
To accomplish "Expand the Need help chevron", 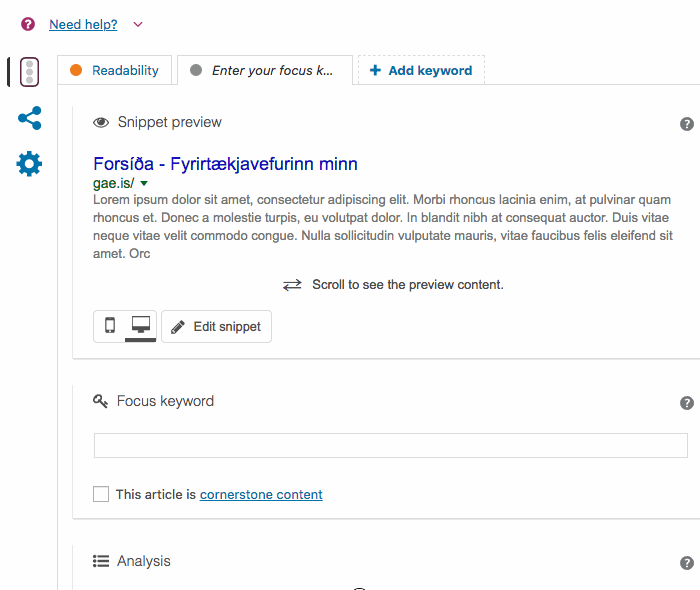I will pos(137,24).
